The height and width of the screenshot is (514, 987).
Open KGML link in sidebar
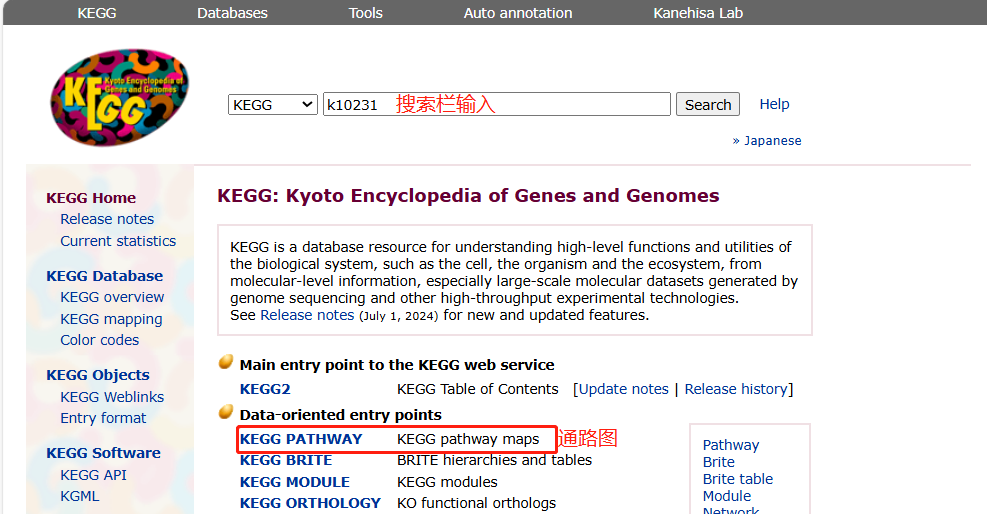click(79, 496)
